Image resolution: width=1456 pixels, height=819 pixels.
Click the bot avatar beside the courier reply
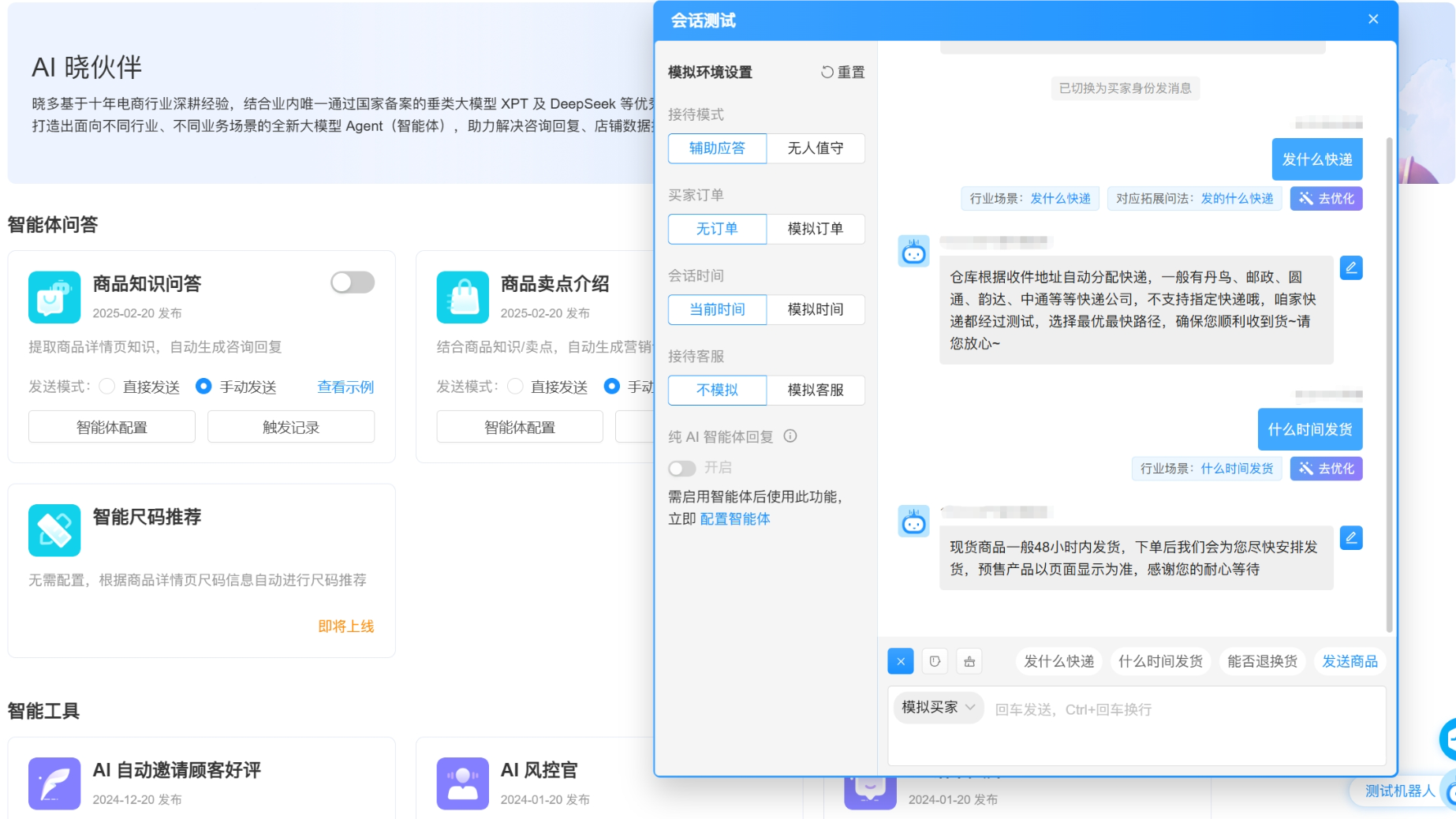(x=914, y=252)
